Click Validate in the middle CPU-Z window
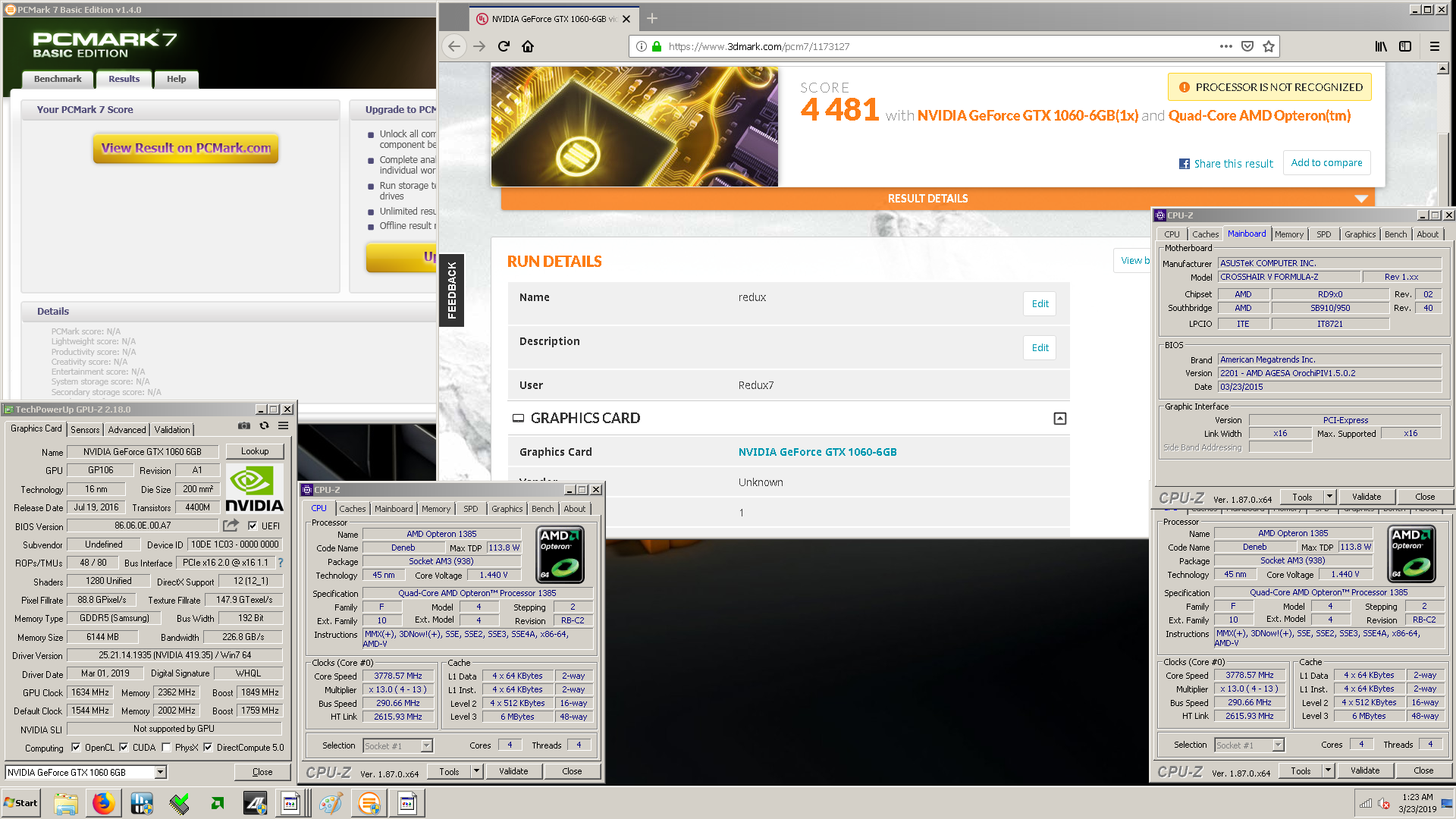The height and width of the screenshot is (819, 1456). click(513, 771)
